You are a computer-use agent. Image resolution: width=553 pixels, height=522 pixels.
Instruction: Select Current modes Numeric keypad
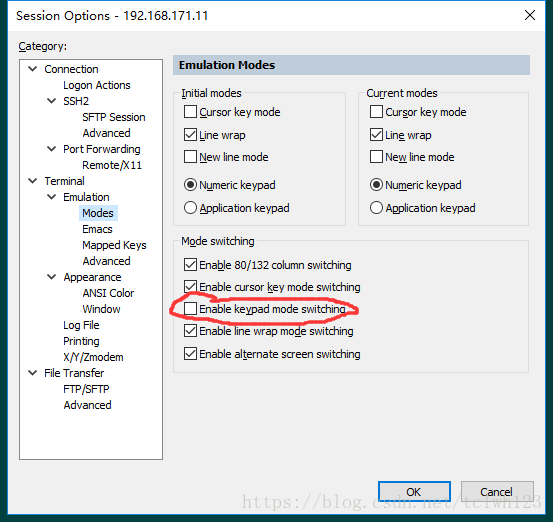click(376, 185)
